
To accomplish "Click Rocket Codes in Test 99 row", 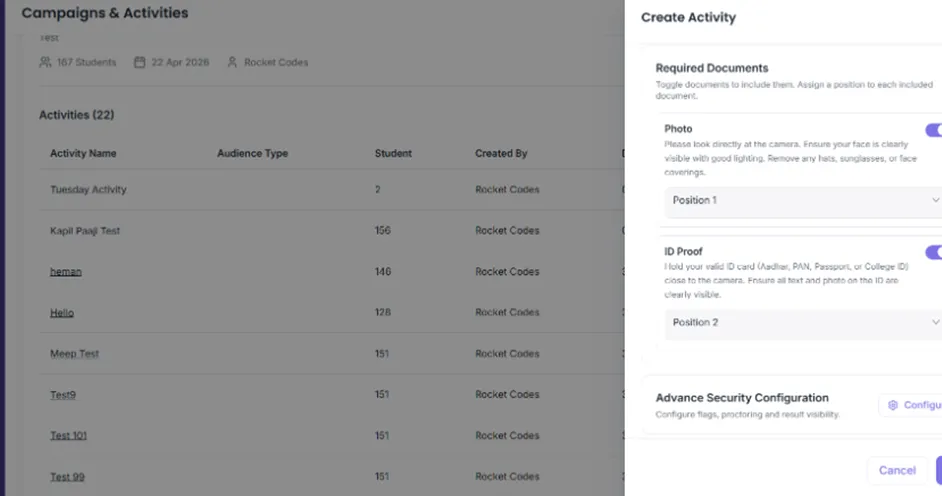I will pyautogui.click(x=507, y=476).
